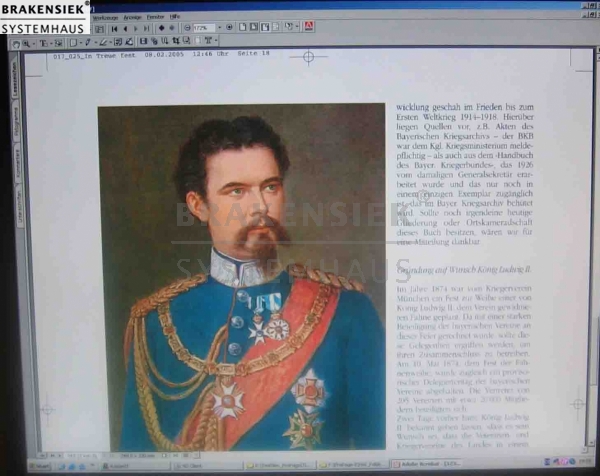Select the Text selection tool
The height and width of the screenshot is (476, 600).
tap(44, 43)
